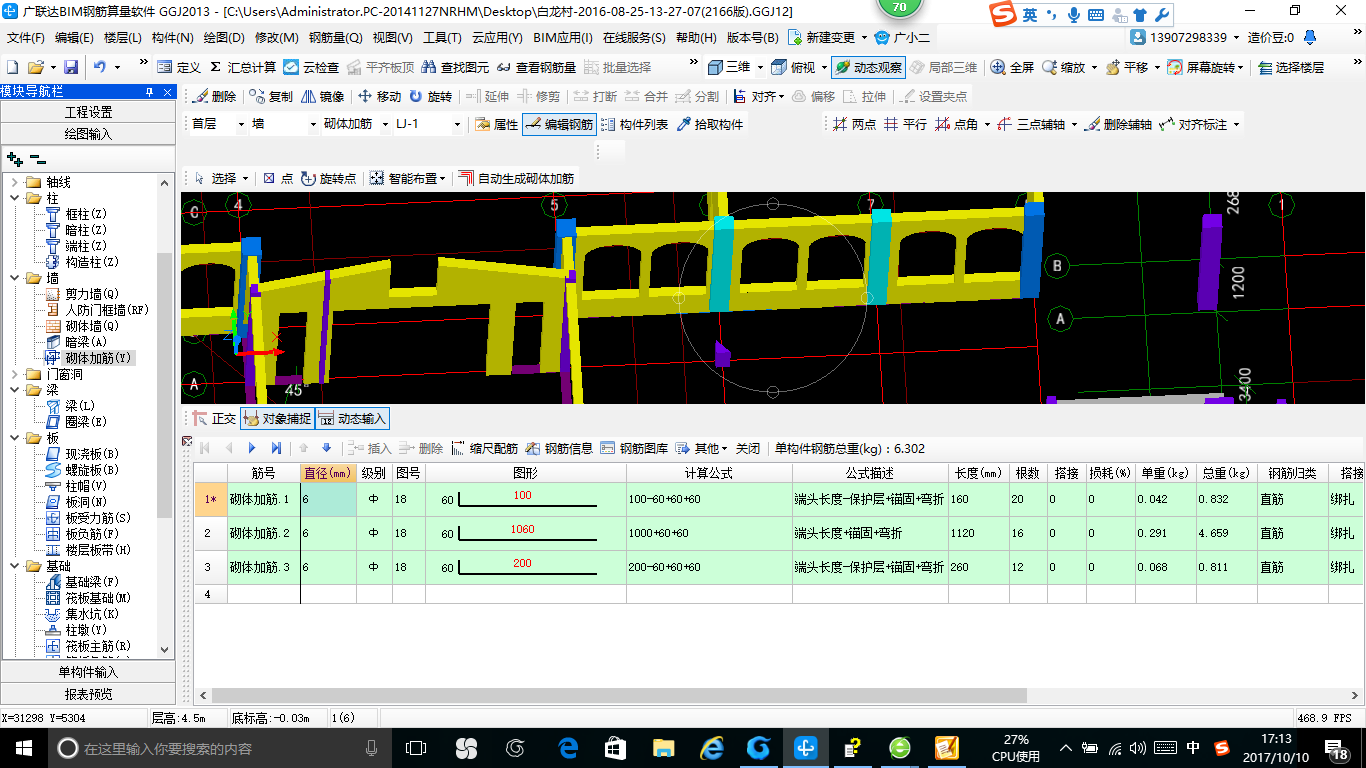Click 关闭 to close rebar editor
Image resolution: width=1366 pixels, height=768 pixels.
[x=748, y=448]
